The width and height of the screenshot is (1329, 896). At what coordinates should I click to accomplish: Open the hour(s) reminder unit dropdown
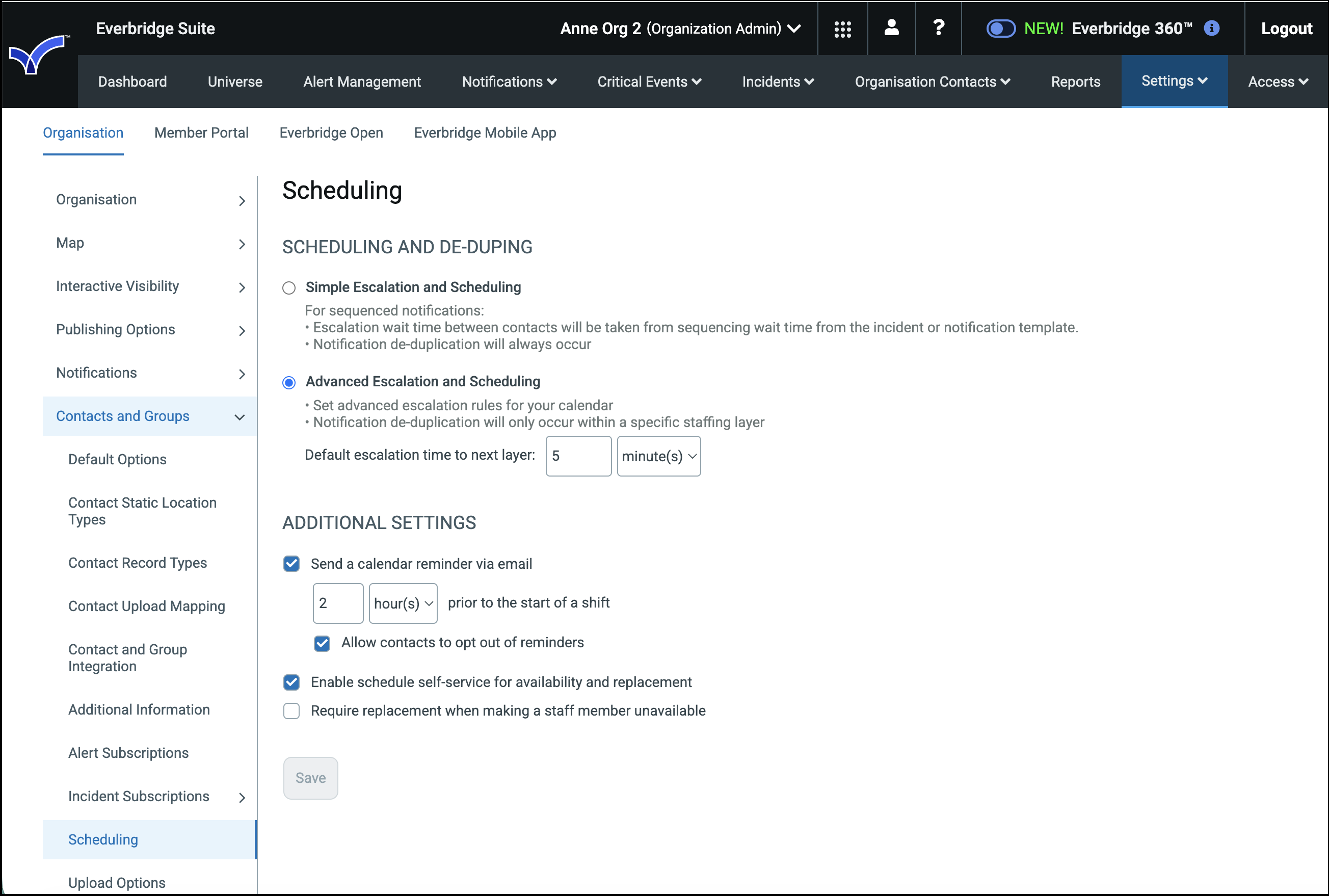tap(402, 603)
